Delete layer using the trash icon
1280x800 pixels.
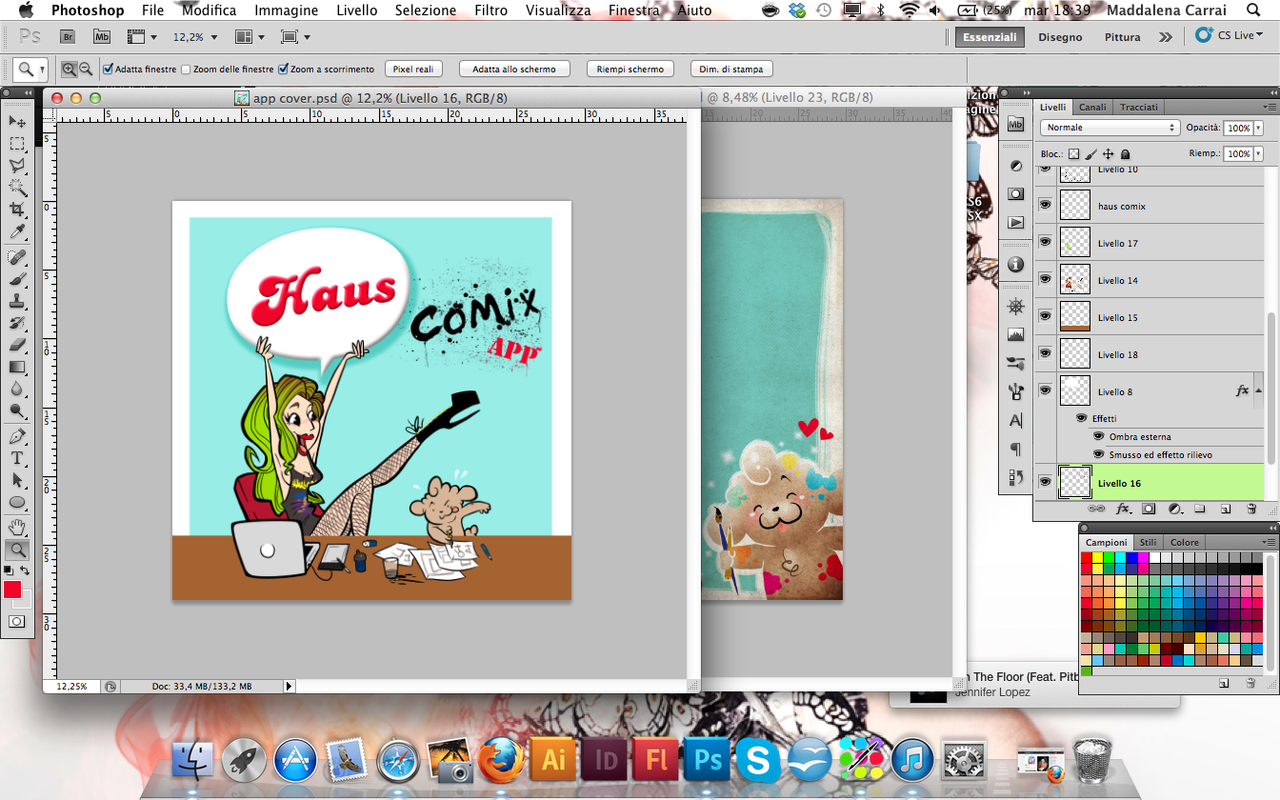pos(1251,509)
